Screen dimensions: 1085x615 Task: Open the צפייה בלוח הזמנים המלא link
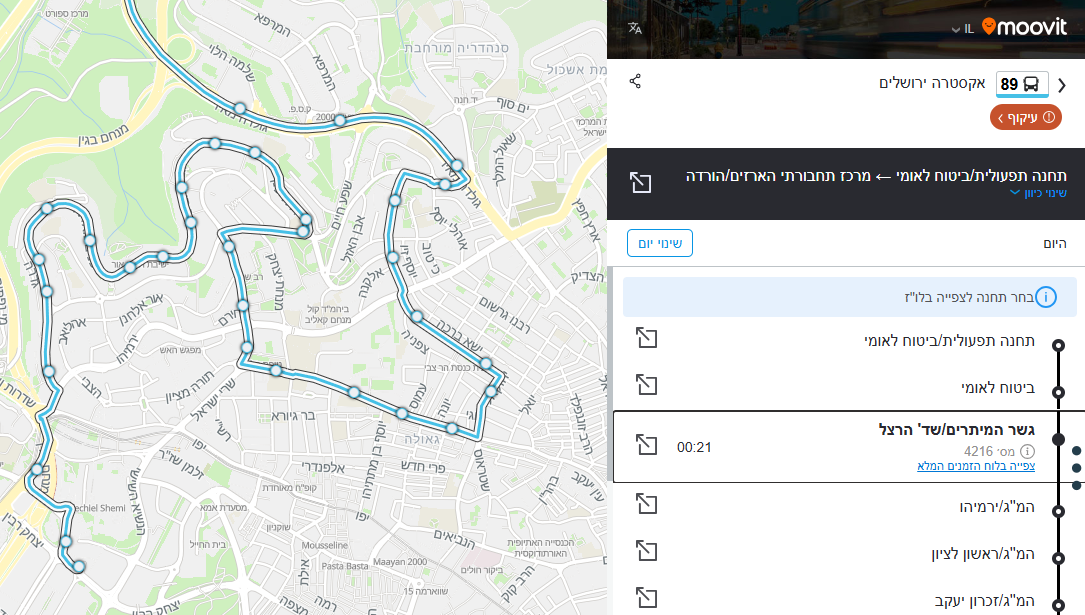(975, 466)
